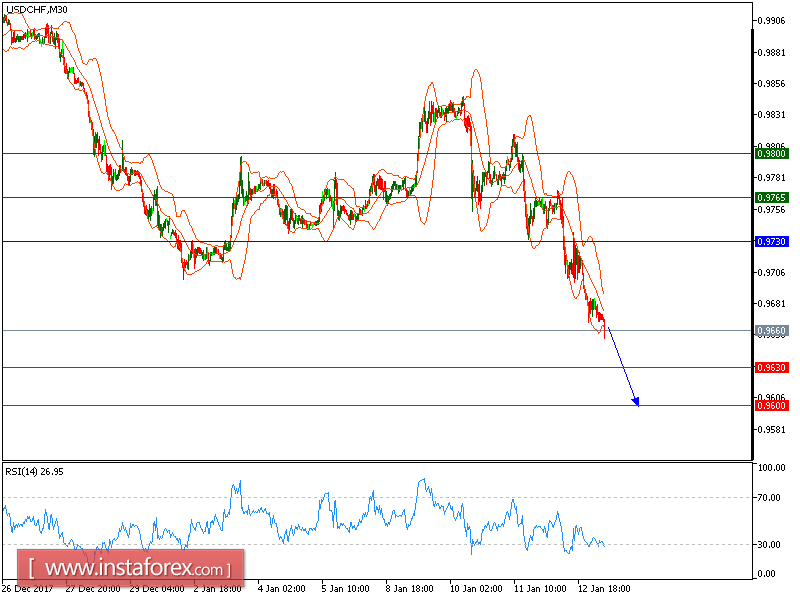Click the latest red bearish candlestick
The width and height of the screenshot is (800, 600).
(x=603, y=320)
